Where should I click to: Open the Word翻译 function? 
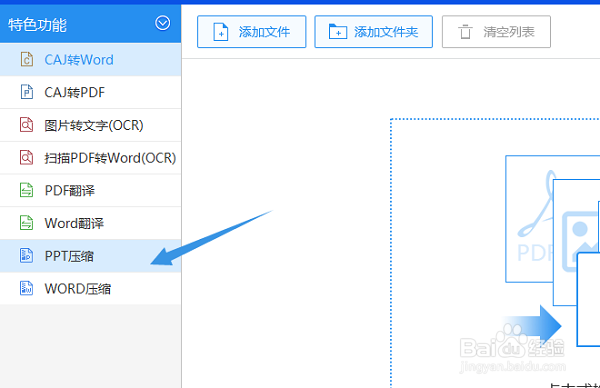pos(90,223)
